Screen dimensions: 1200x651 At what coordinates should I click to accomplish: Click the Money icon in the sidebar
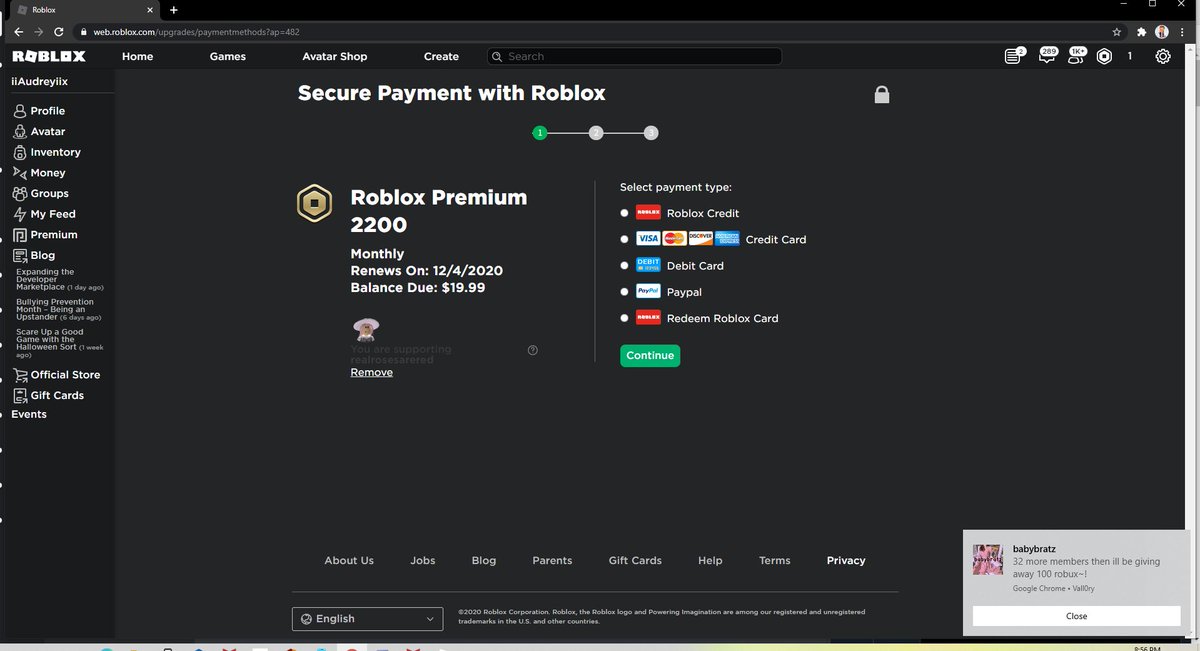pyautogui.click(x=20, y=173)
